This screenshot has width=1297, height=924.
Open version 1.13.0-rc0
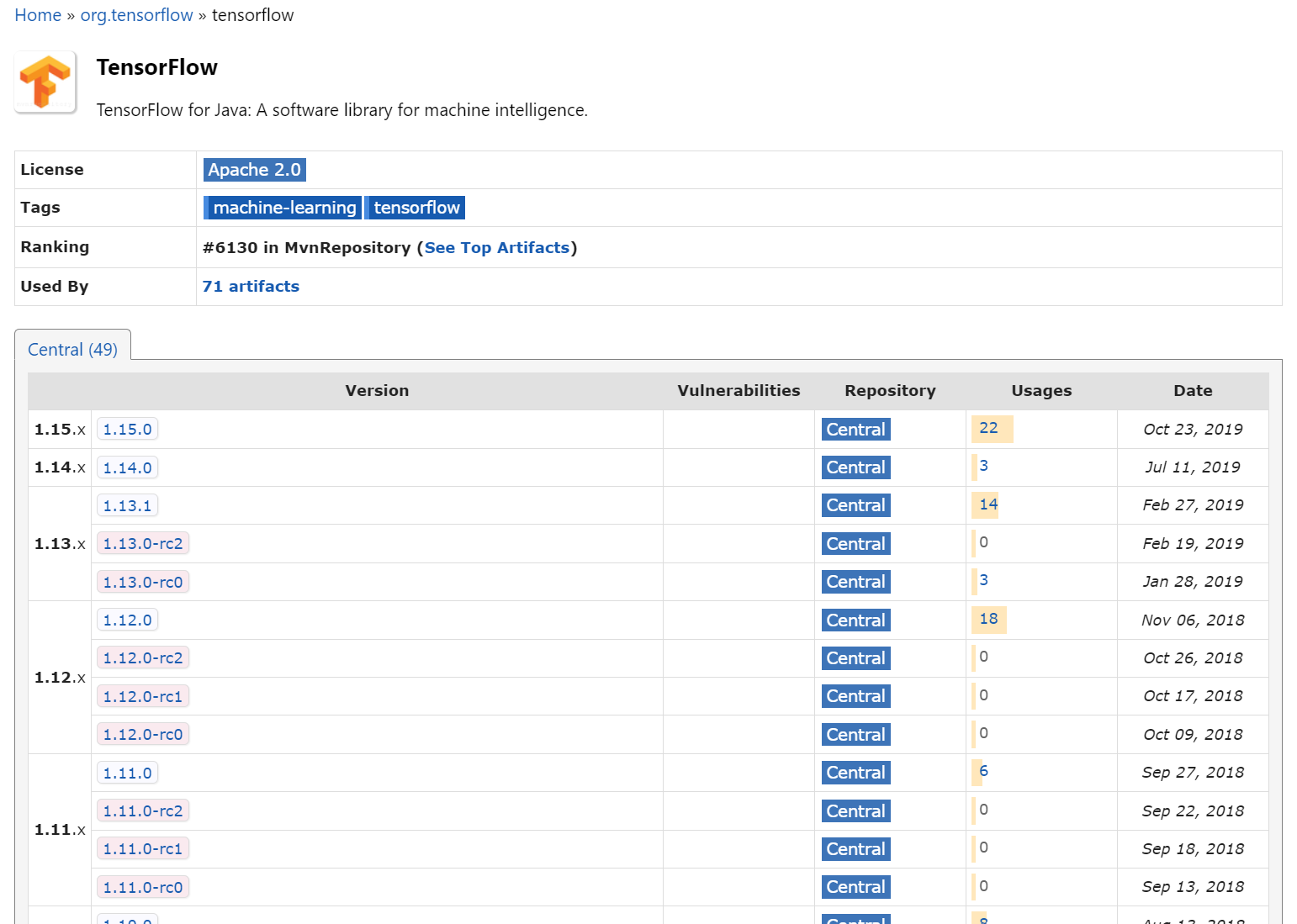point(143,582)
